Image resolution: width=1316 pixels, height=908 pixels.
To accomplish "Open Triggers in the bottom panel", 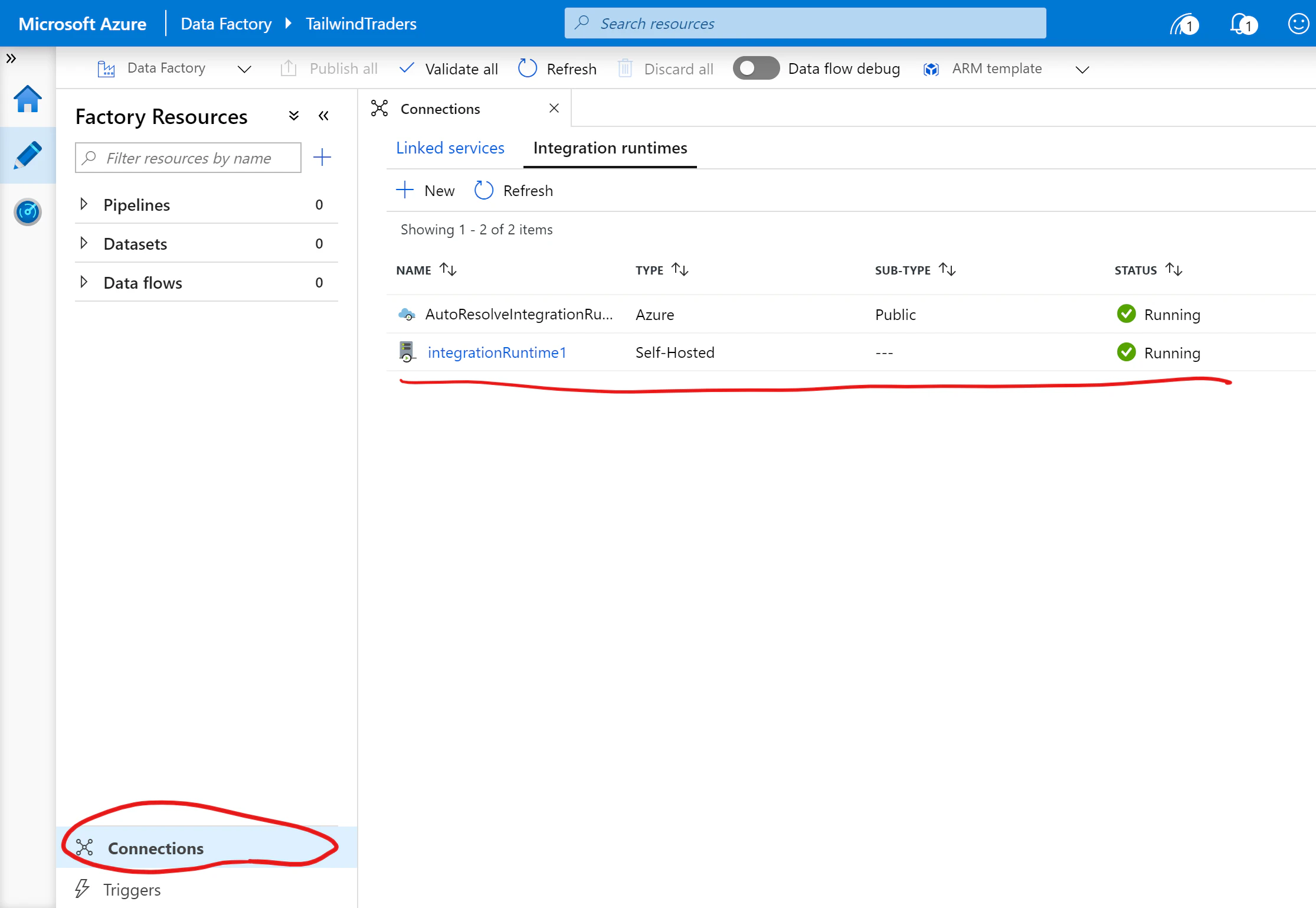I will [x=118, y=889].
